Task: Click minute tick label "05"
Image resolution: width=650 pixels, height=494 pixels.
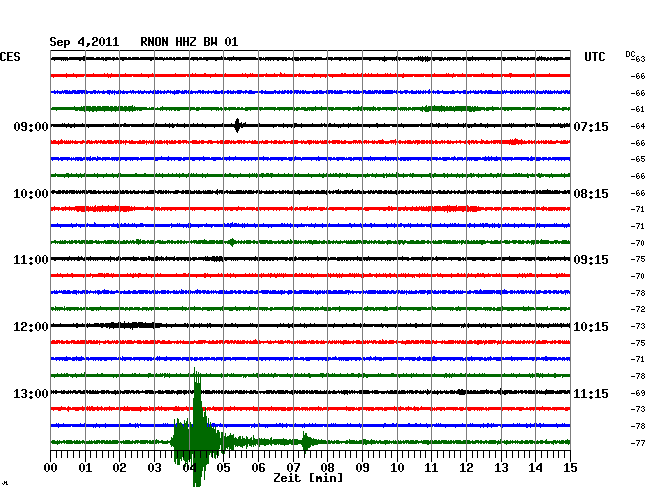Action: [x=223, y=468]
